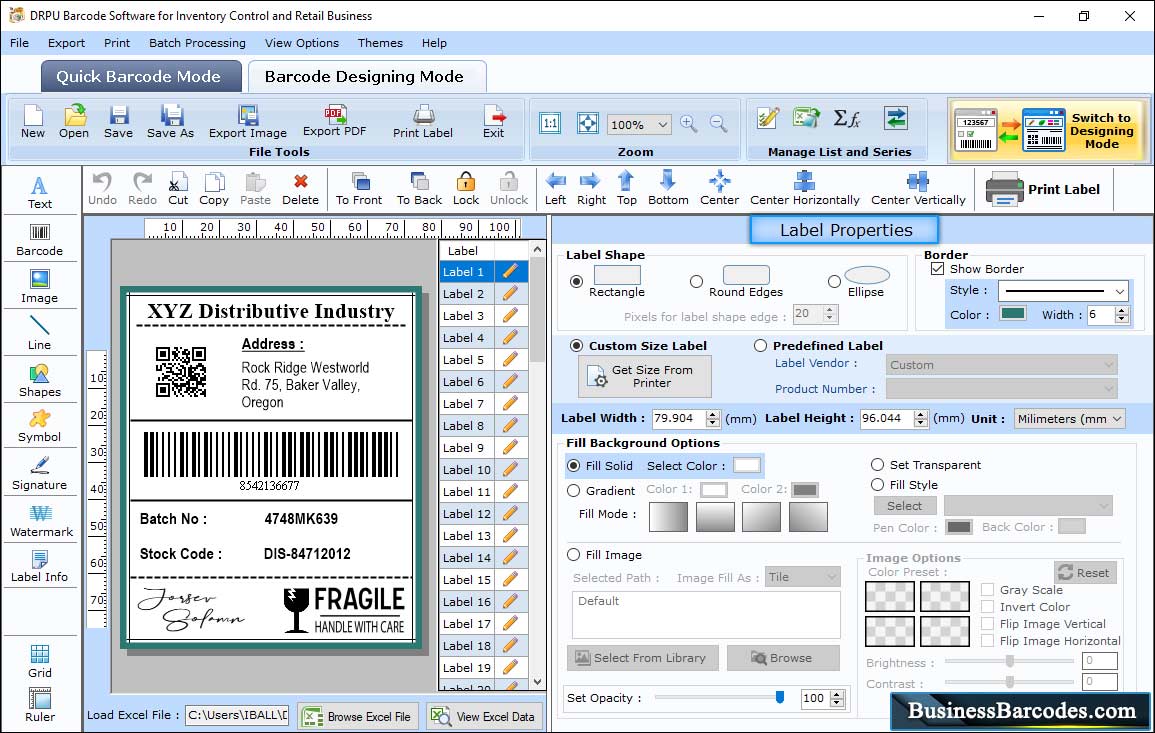Choose the Image tool in sidebar
This screenshot has width=1155, height=733.
[40, 287]
